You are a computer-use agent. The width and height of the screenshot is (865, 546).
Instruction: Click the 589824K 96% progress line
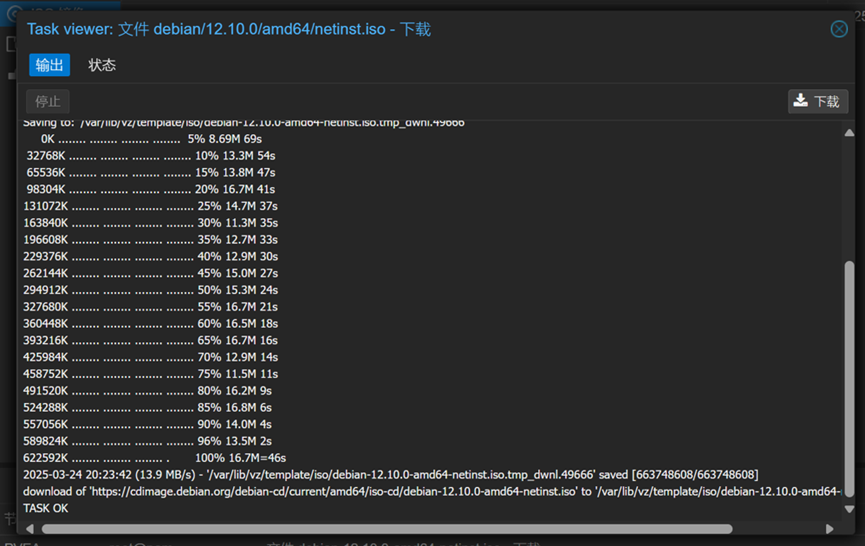tap(147, 441)
